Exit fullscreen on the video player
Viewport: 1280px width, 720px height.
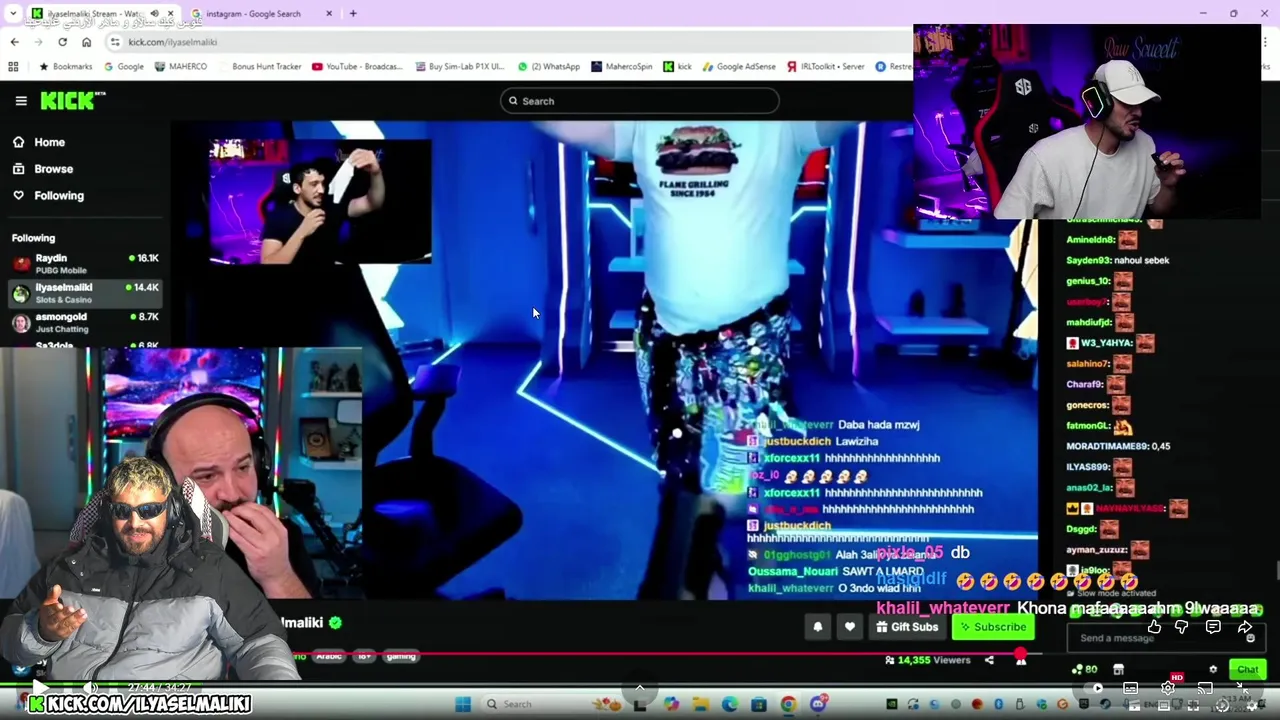coord(1241,688)
